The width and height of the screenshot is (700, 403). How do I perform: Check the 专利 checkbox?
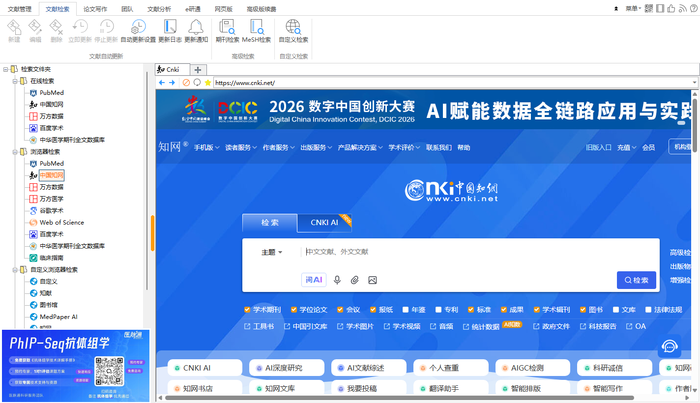[x=438, y=309]
